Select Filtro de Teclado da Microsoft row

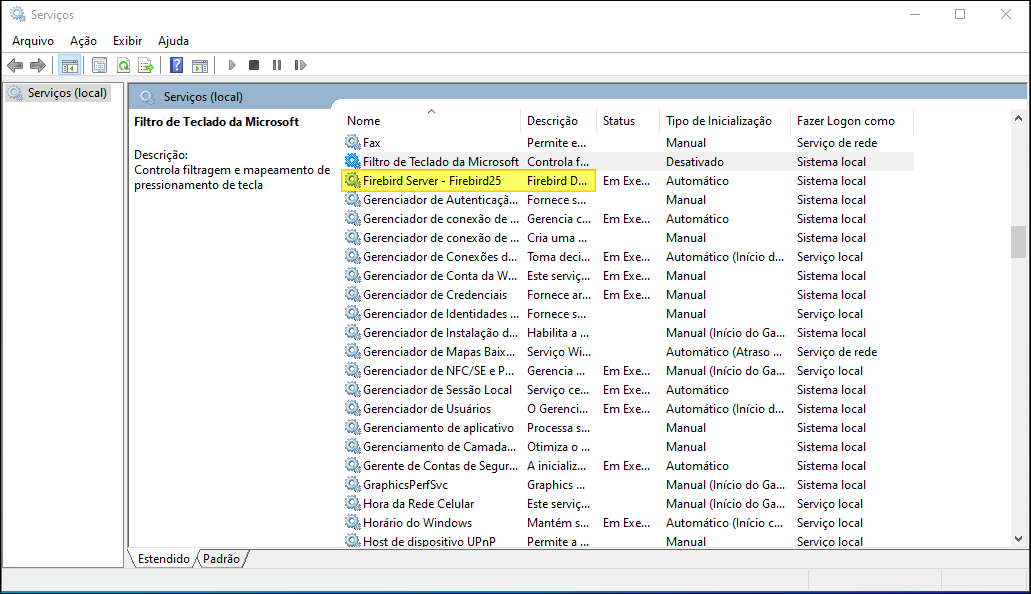pyautogui.click(x=628, y=161)
